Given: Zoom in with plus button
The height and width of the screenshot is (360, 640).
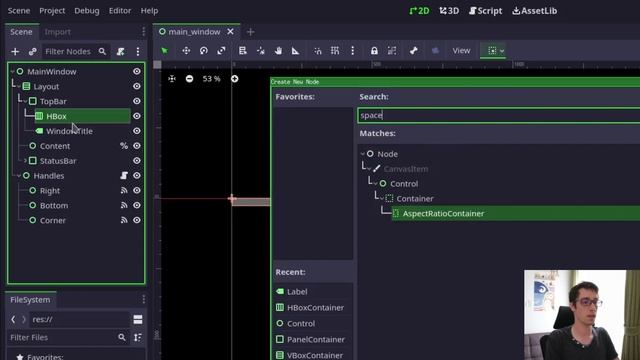Looking at the screenshot, I should [235, 79].
